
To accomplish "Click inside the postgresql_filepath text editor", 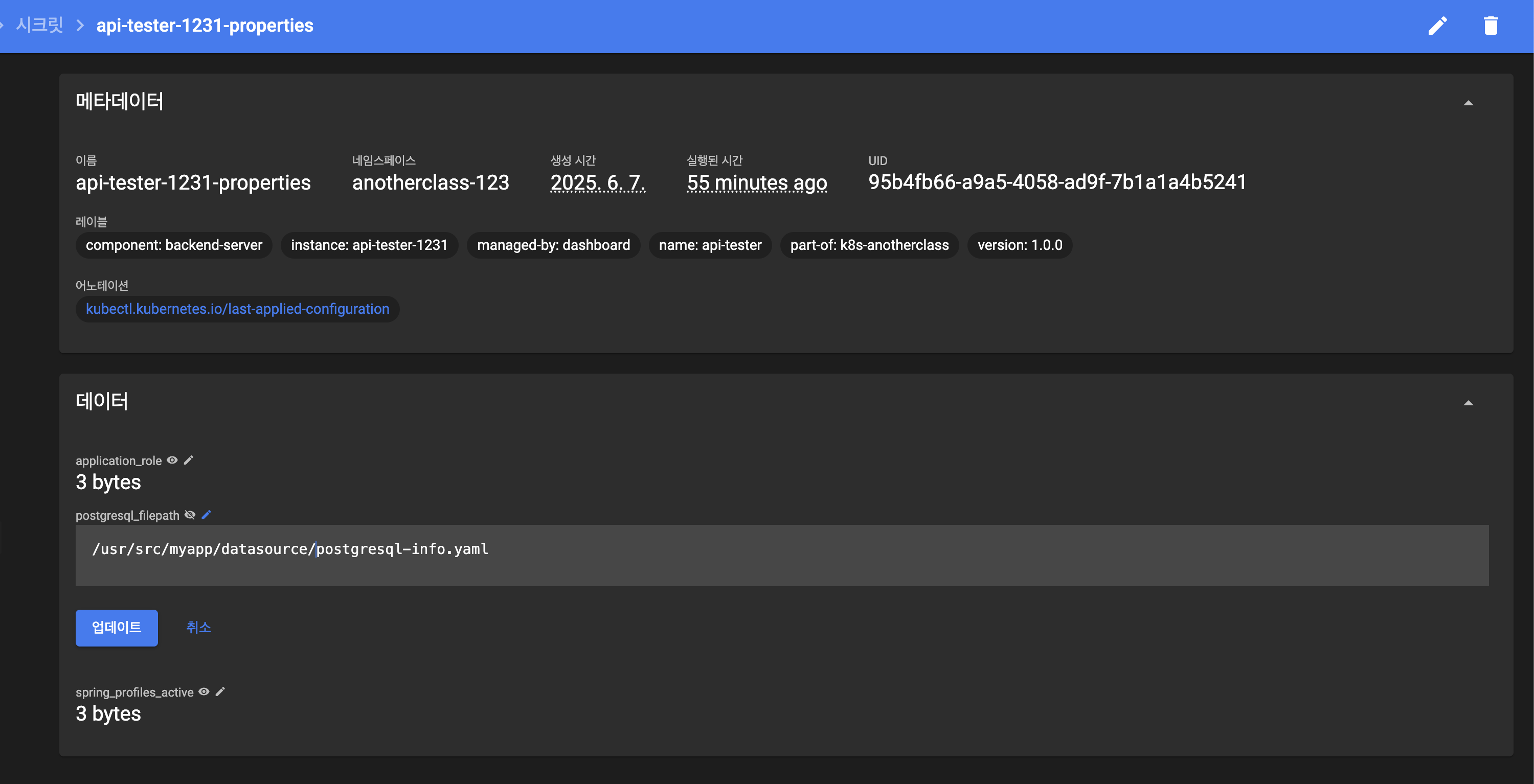I will 781,555.
